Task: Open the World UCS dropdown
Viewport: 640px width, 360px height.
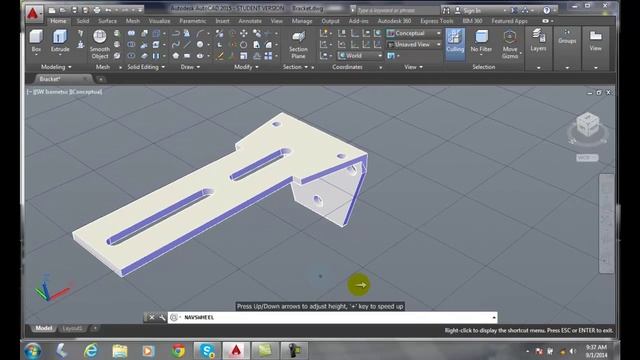Action: click(x=360, y=56)
